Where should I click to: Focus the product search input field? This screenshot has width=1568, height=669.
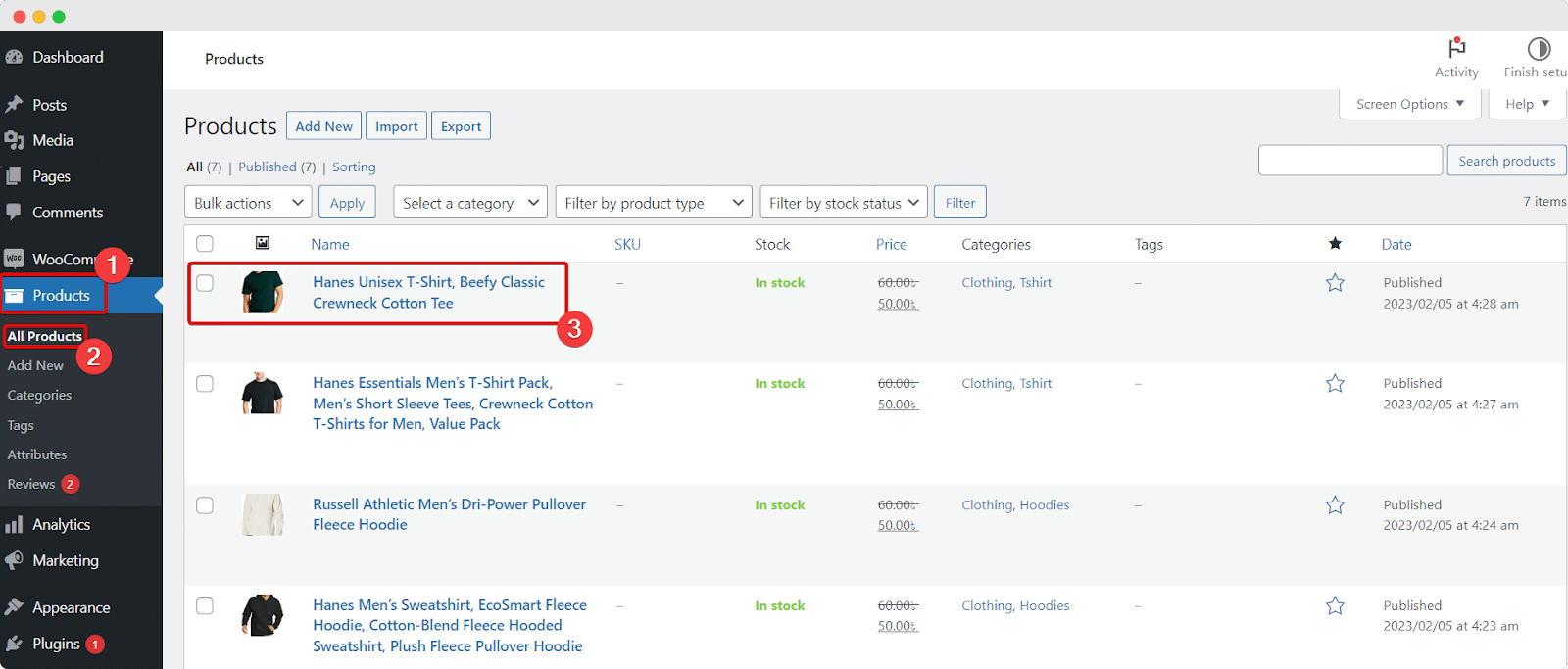pyautogui.click(x=1350, y=161)
